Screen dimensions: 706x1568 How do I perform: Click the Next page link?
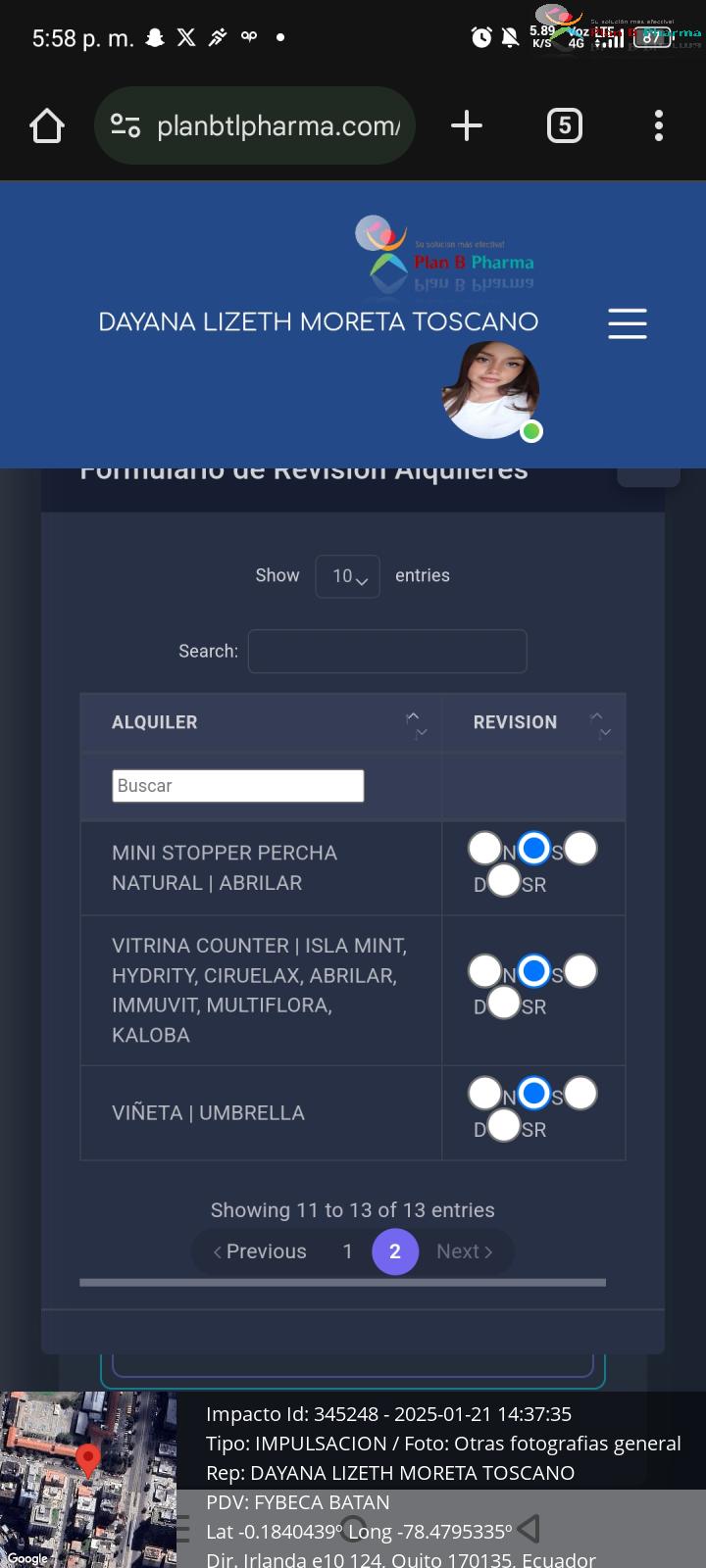pos(464,1251)
